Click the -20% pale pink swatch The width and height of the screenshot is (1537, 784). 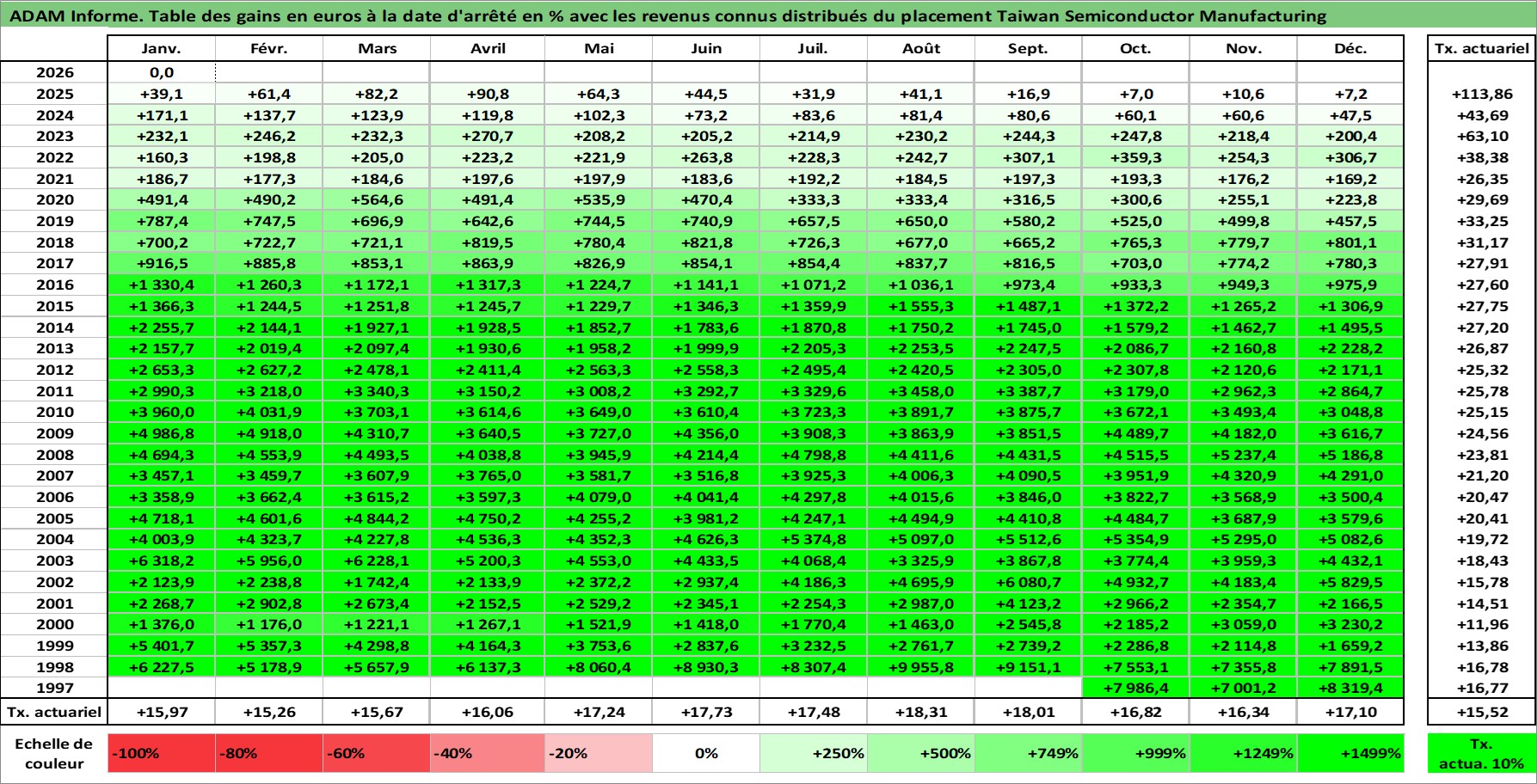click(x=599, y=753)
